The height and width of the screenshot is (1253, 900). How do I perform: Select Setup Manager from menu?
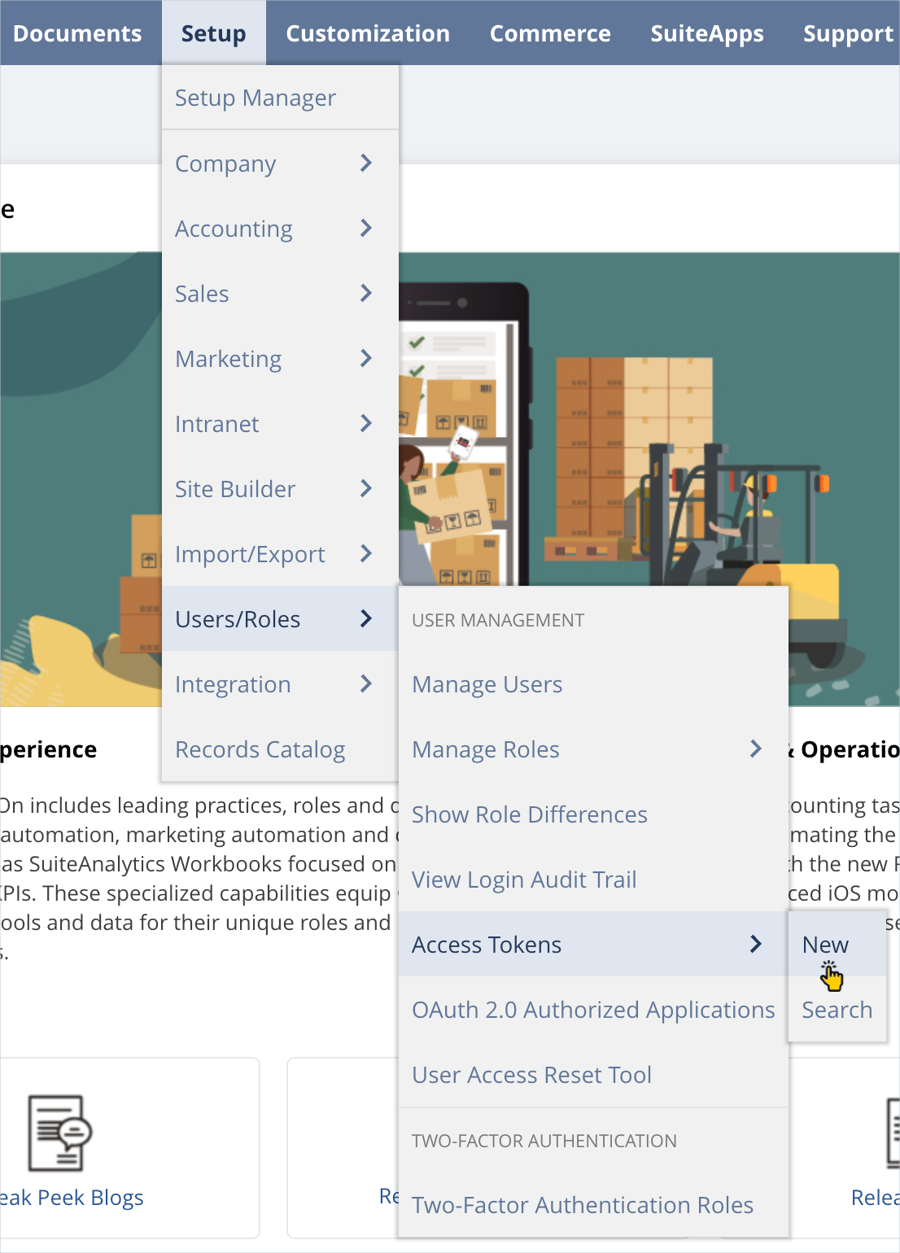pos(255,98)
